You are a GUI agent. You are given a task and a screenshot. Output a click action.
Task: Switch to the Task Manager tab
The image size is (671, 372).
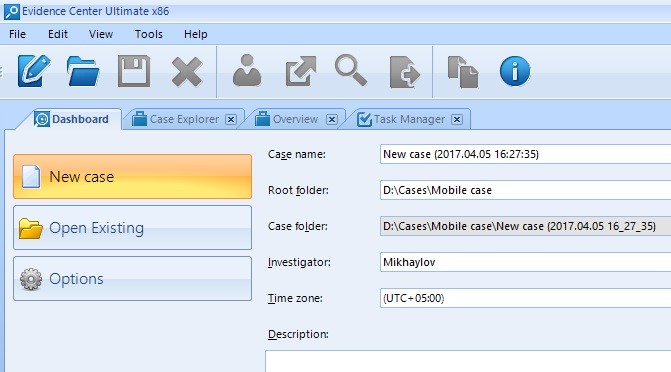point(409,119)
